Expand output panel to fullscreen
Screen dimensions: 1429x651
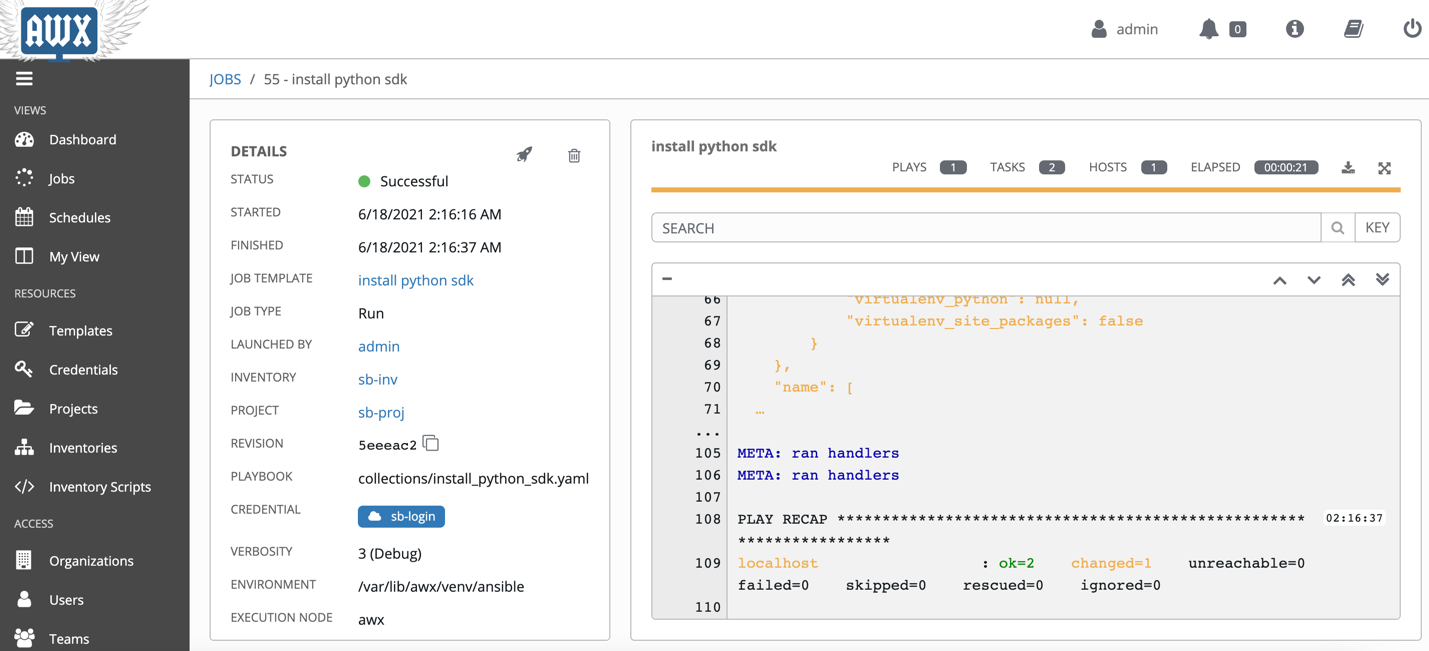pyautogui.click(x=1384, y=168)
